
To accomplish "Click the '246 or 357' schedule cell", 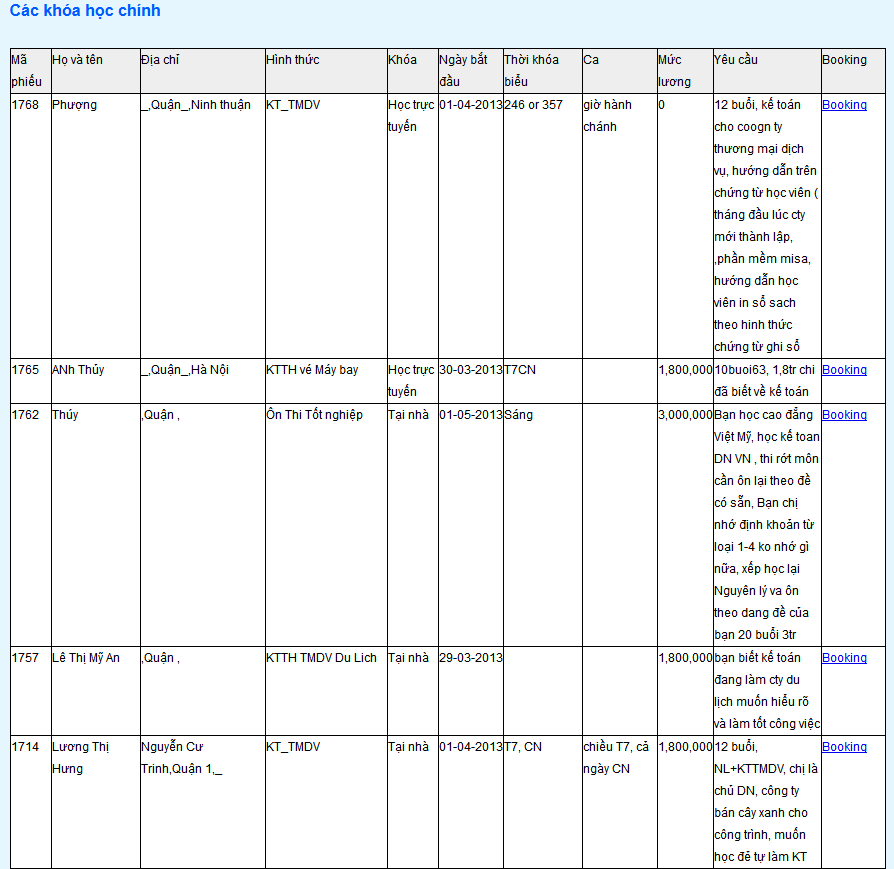I will pyautogui.click(x=533, y=105).
